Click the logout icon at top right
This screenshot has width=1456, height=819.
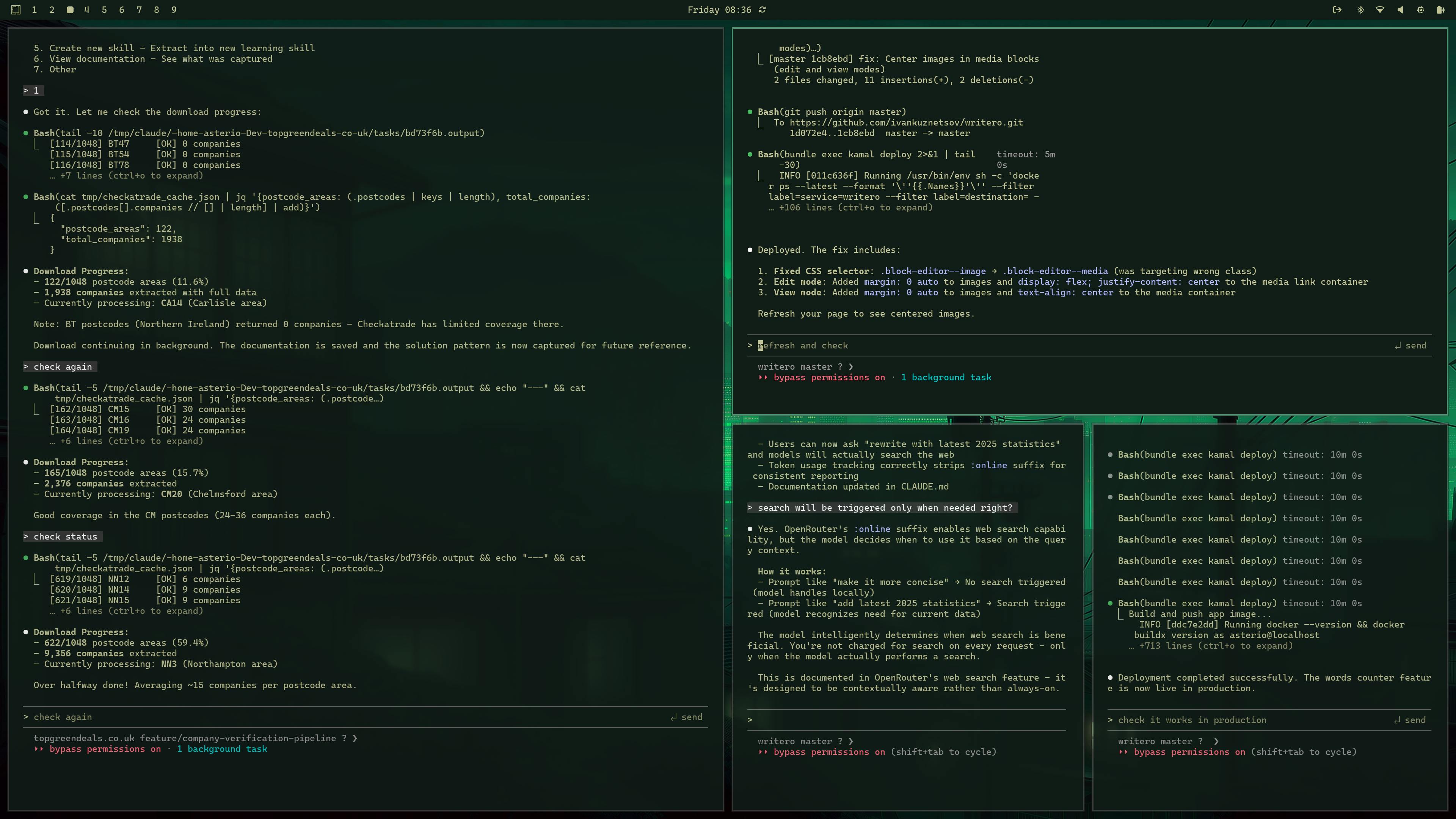point(1337,9)
